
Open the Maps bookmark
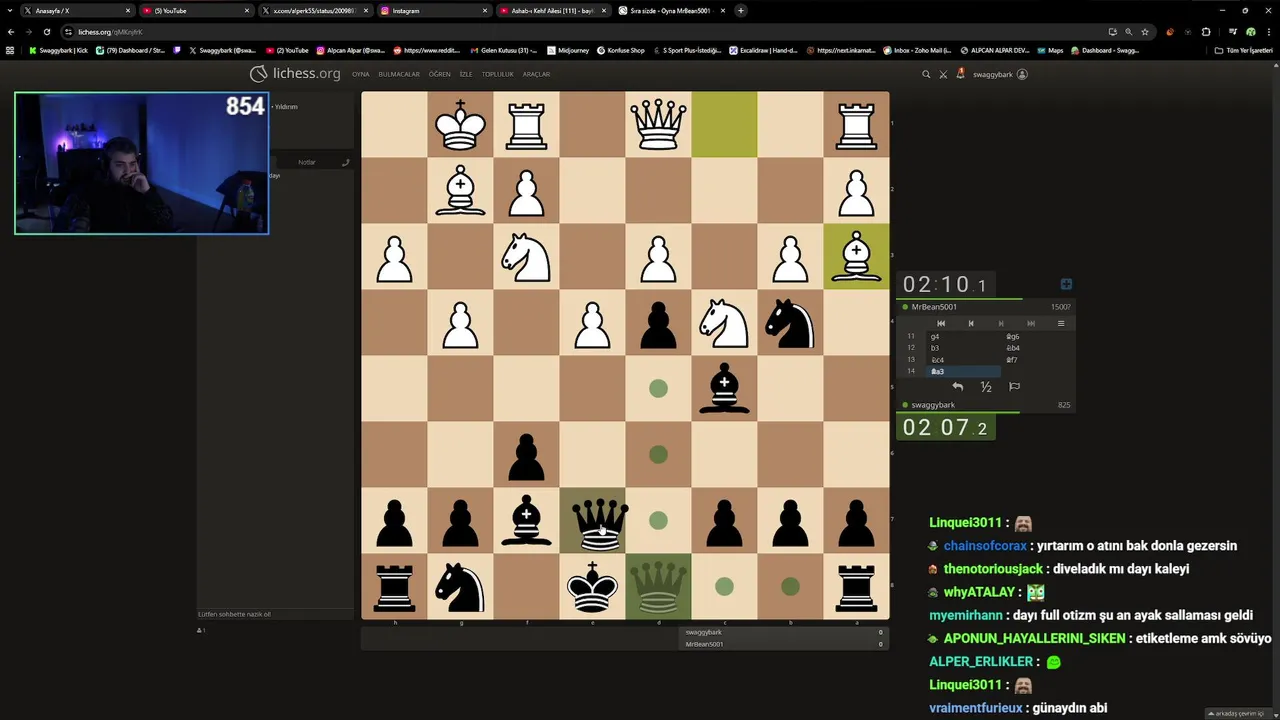coord(1050,50)
